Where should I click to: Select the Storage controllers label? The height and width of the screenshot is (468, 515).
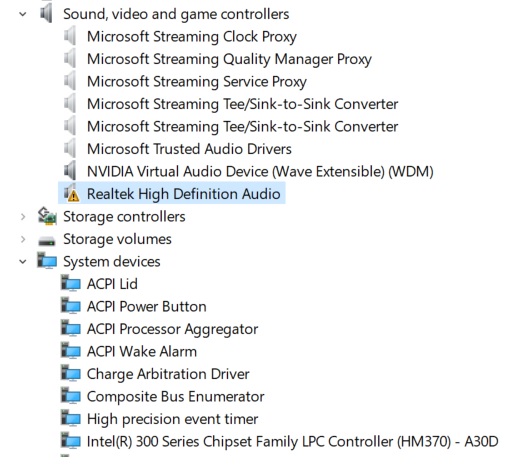(124, 217)
